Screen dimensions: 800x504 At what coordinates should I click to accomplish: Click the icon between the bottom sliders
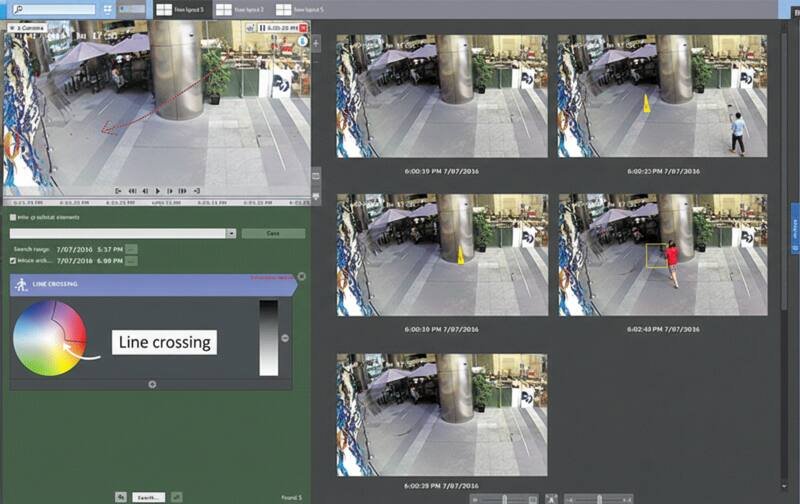coord(551,499)
